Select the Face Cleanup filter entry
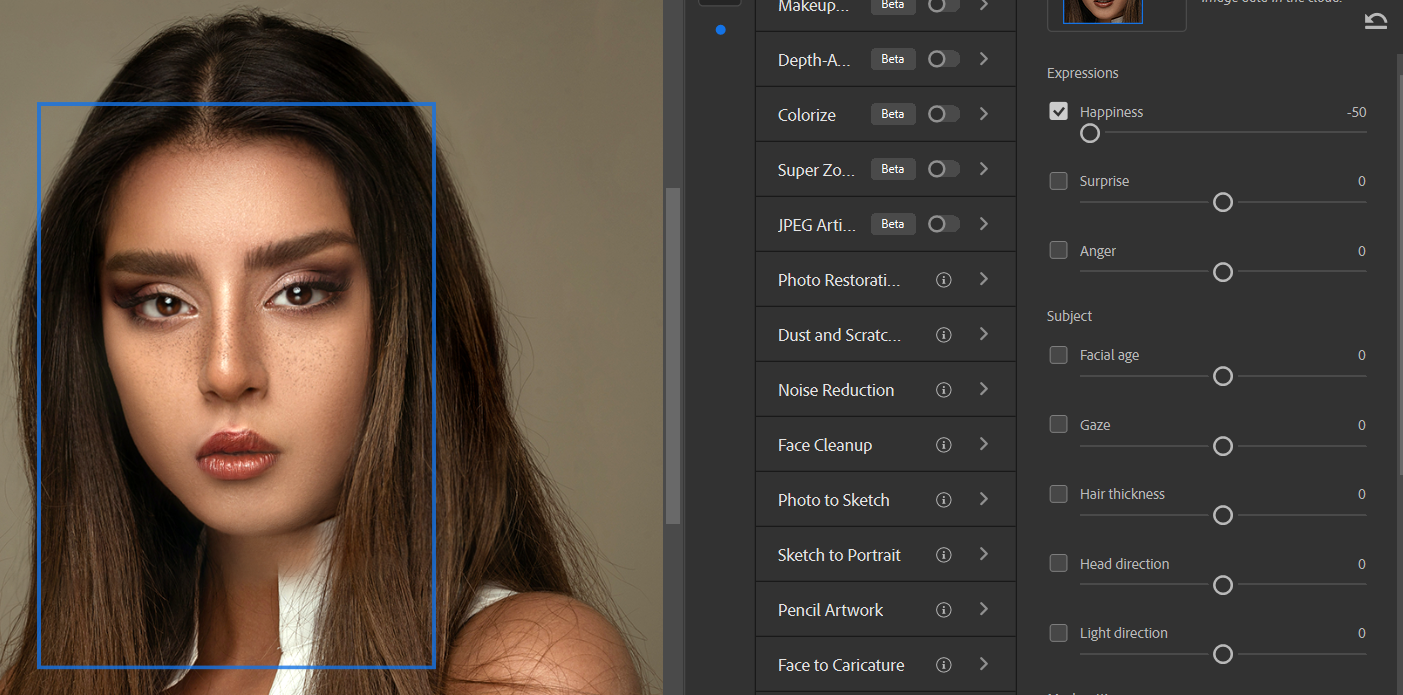This screenshot has width=1403, height=695. pos(824,445)
